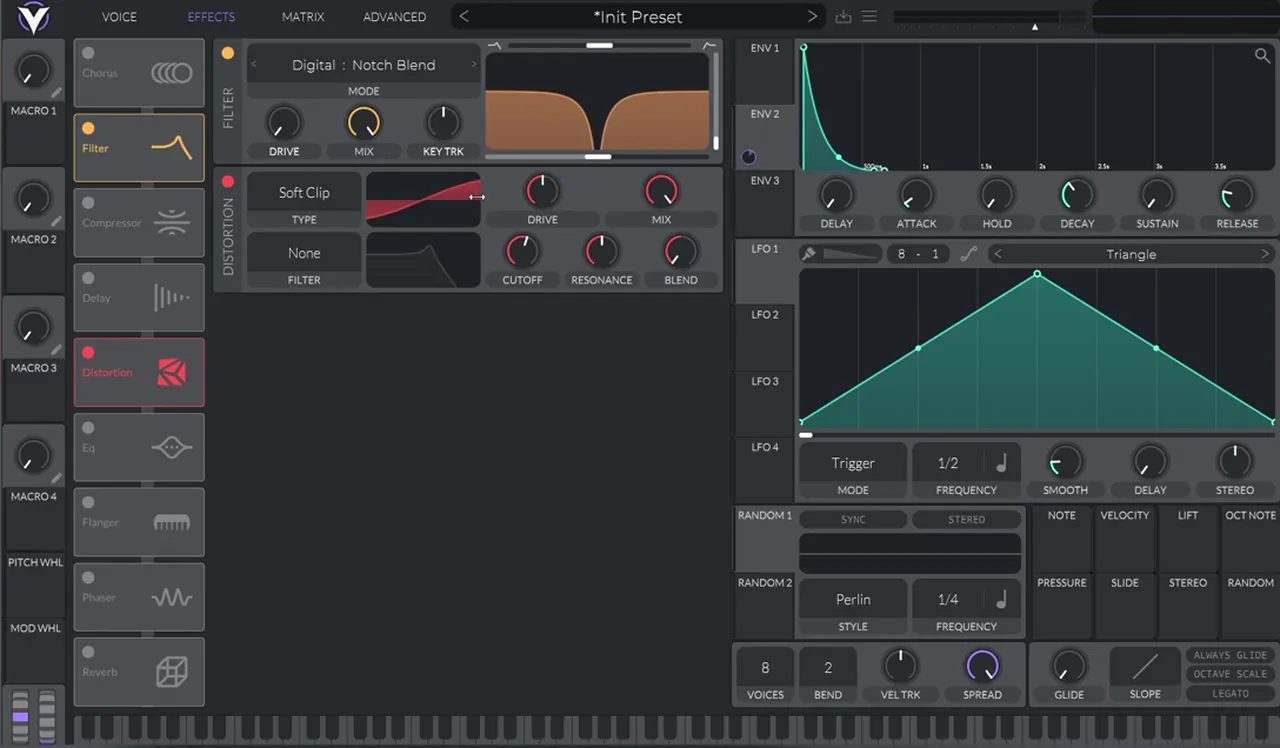Click the Vital logo icon
1280x748 pixels.
click(x=35, y=16)
